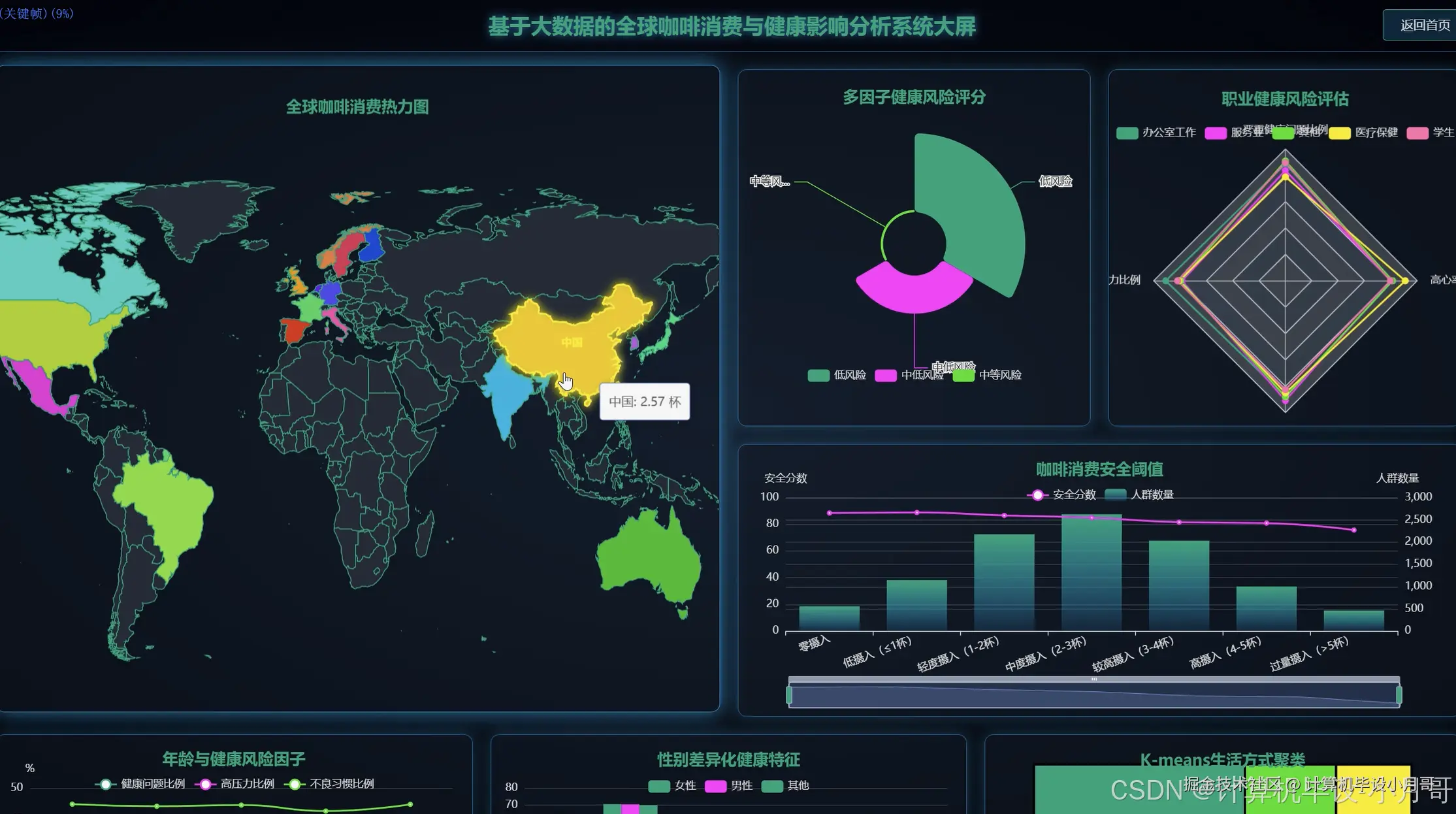Toggle 女性 legend in gender chart
The height and width of the screenshot is (814, 1456).
(x=659, y=786)
